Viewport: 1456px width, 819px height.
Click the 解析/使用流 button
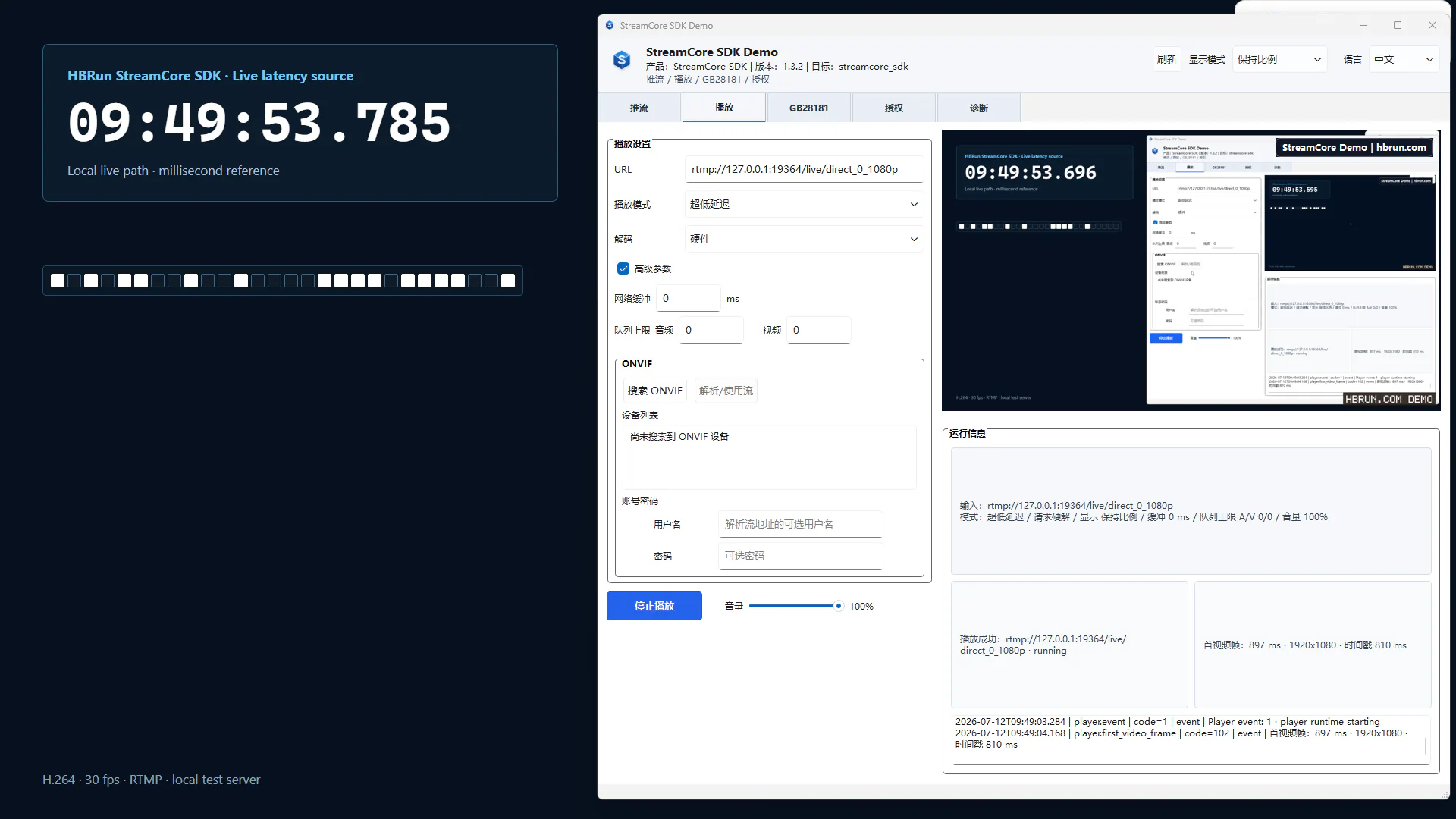click(726, 391)
